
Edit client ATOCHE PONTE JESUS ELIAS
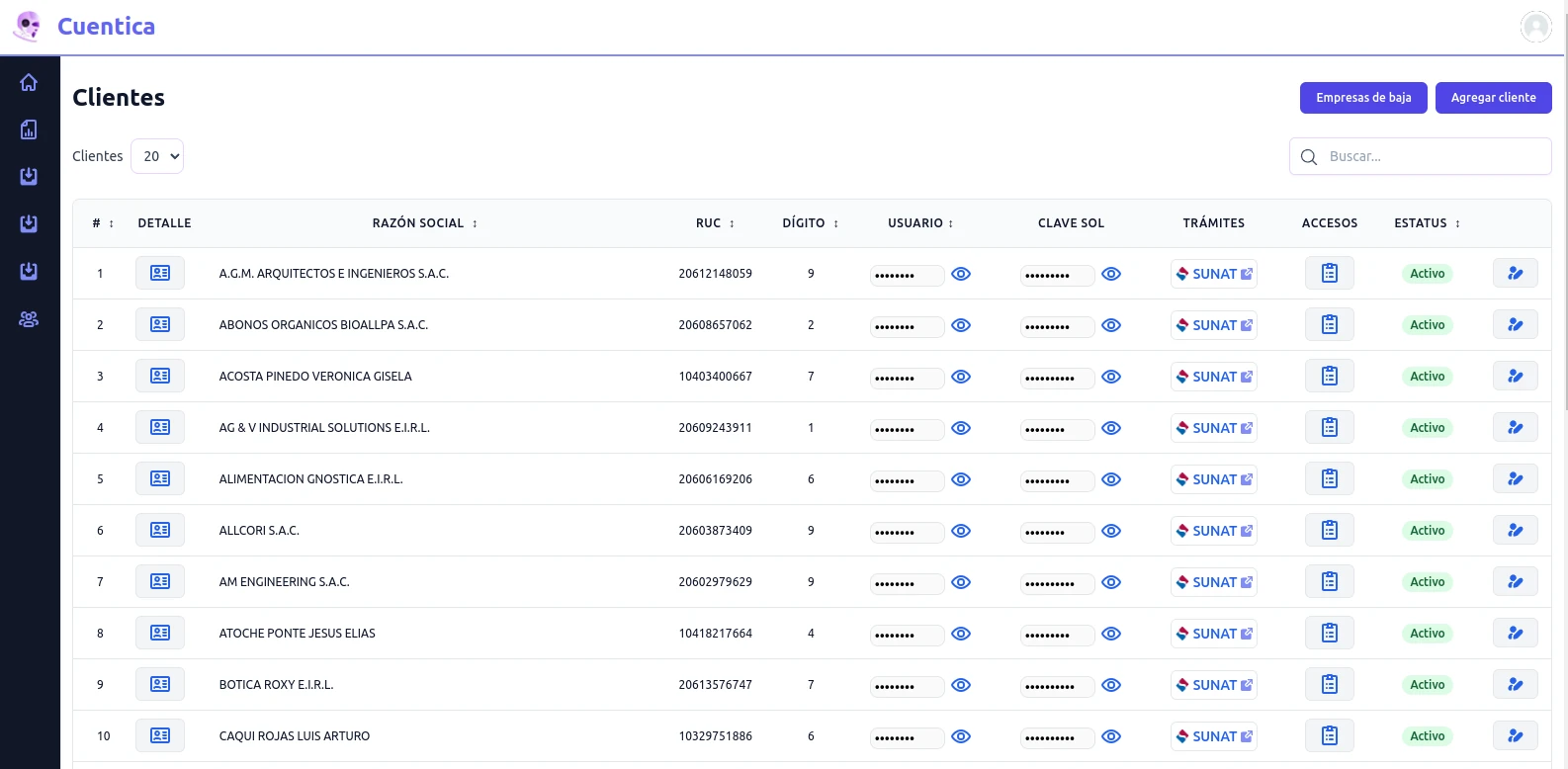click(x=1516, y=633)
